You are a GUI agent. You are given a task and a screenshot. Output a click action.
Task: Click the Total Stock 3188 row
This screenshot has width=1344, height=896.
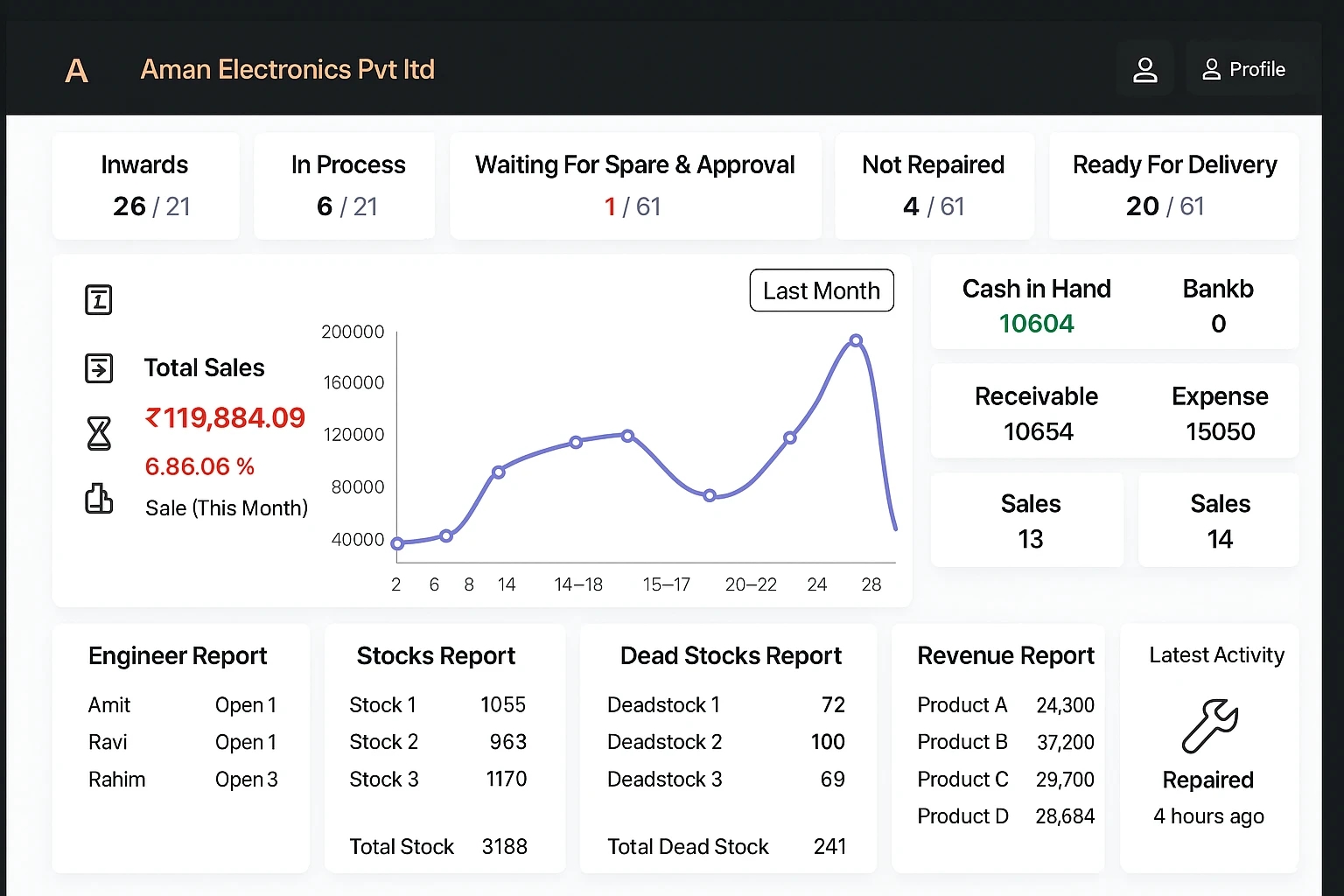[438, 847]
